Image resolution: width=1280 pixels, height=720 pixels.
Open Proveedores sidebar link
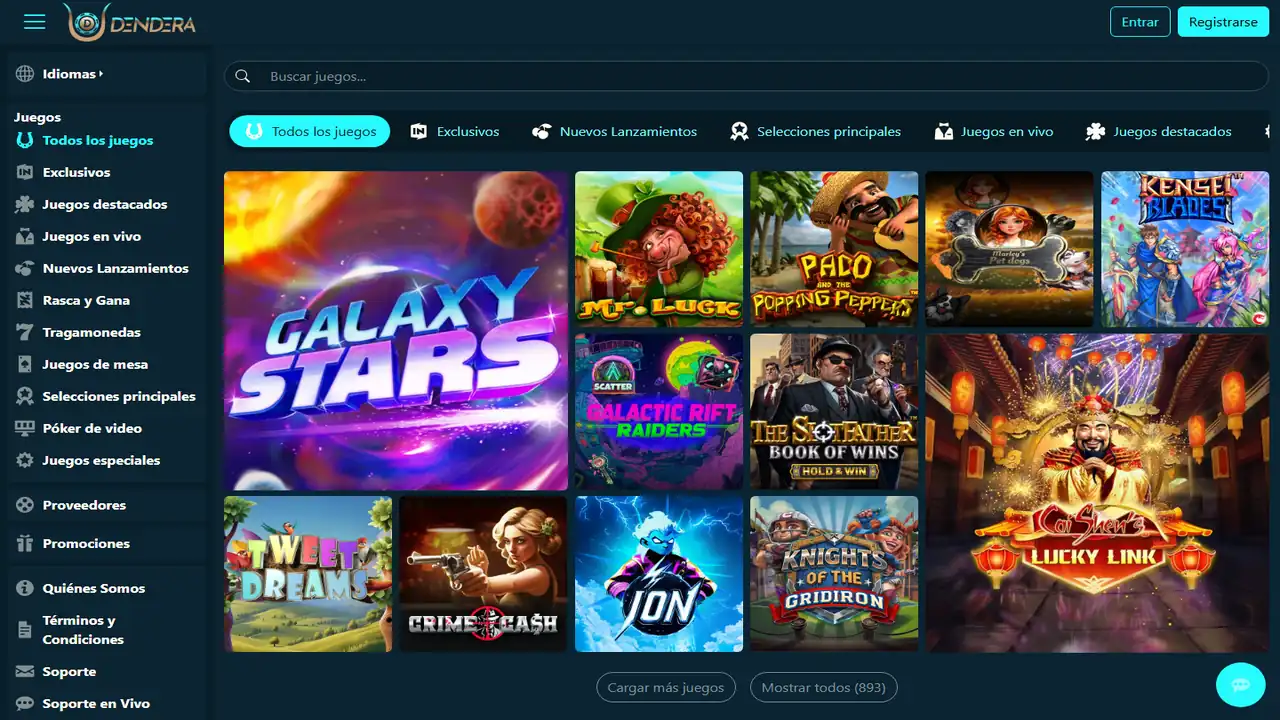click(84, 506)
